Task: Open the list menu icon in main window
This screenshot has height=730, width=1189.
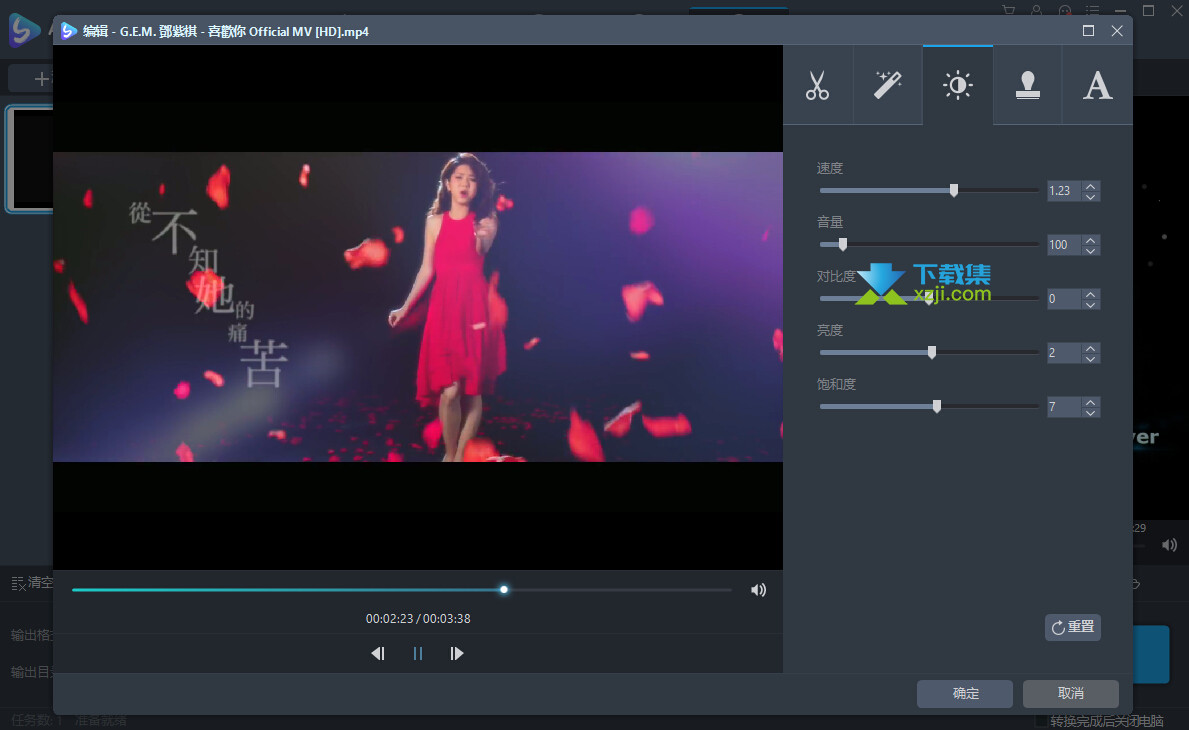Action: tap(1093, 10)
